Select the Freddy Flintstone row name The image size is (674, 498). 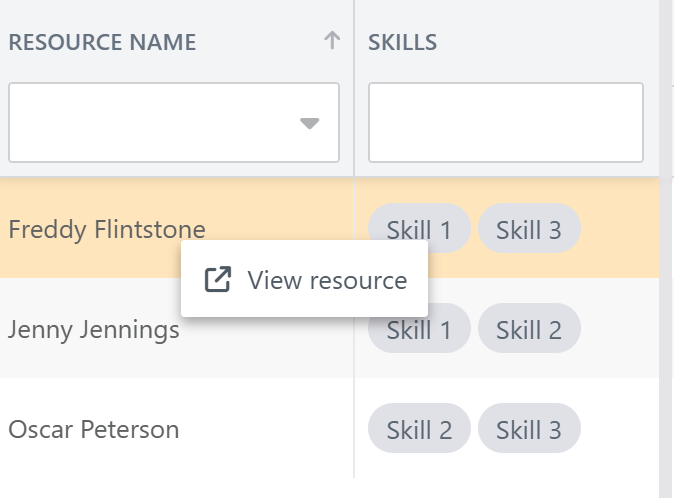click(107, 229)
